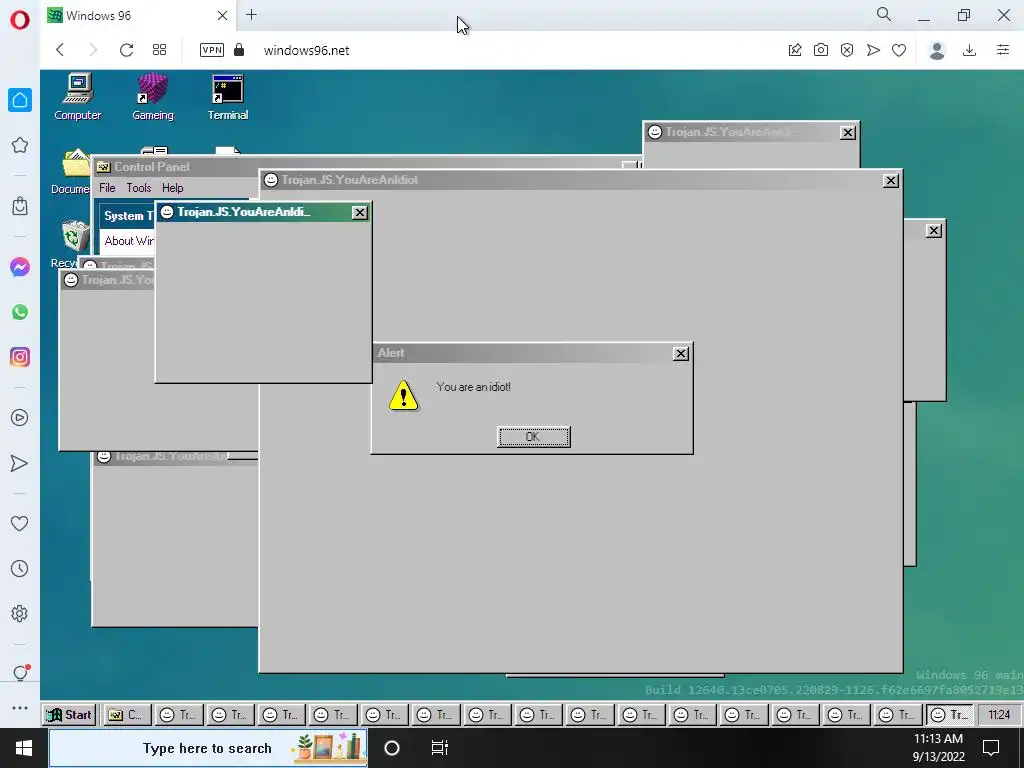Open Instagram in Opera sidebar
This screenshot has width=1024, height=768.
click(20, 357)
